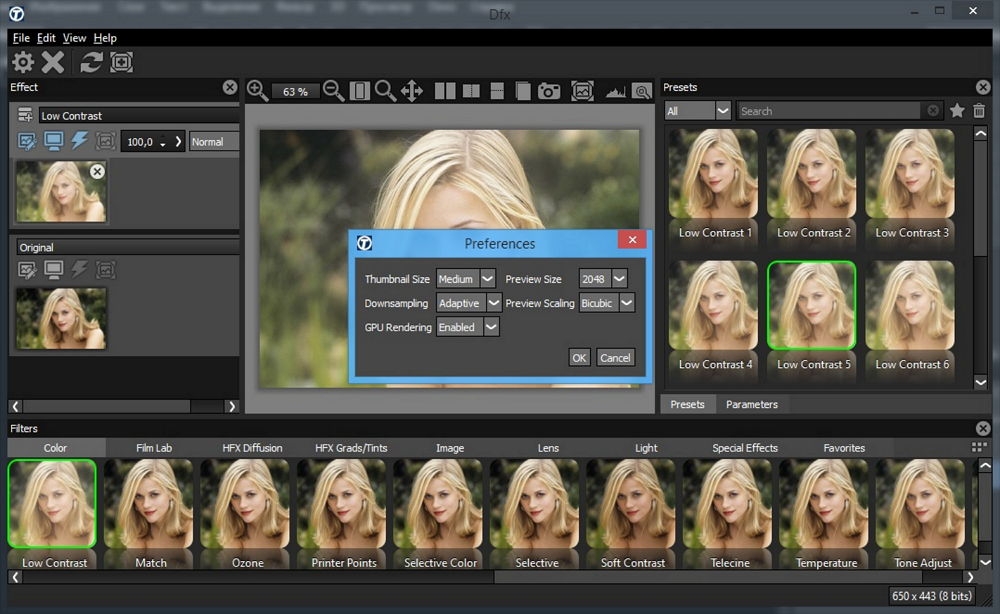Click the 63 % zoom value field
Screen dimensions: 1000x614
tap(295, 91)
